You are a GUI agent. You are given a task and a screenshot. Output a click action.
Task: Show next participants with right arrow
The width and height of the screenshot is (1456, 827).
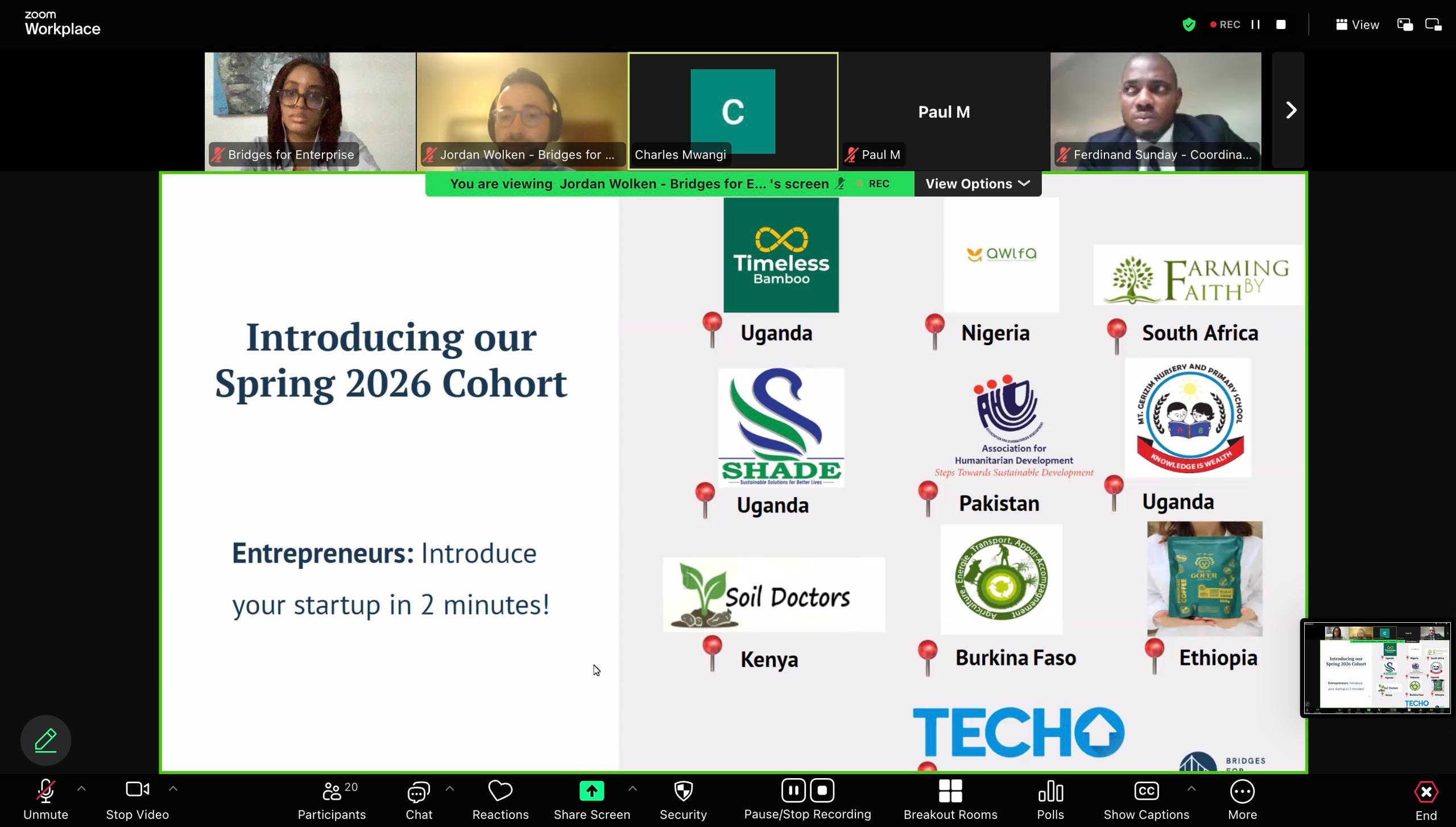click(x=1290, y=110)
